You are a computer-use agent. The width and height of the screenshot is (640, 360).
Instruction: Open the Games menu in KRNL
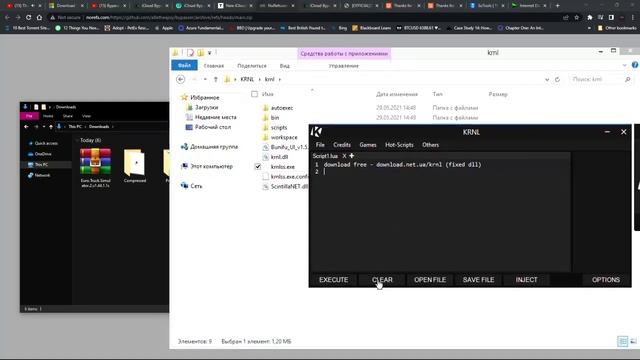tap(368, 145)
